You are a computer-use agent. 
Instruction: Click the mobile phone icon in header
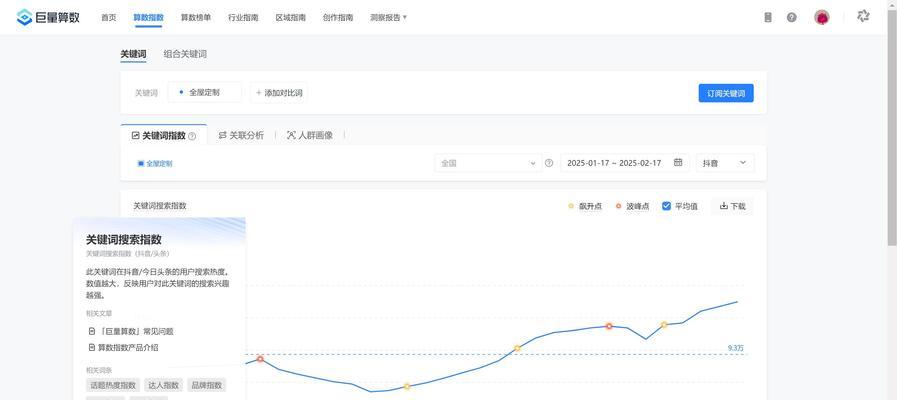pos(768,18)
